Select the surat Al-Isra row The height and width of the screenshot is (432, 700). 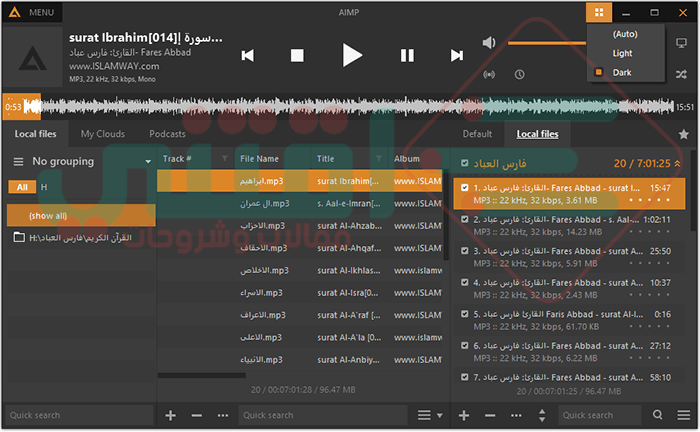click(x=300, y=293)
